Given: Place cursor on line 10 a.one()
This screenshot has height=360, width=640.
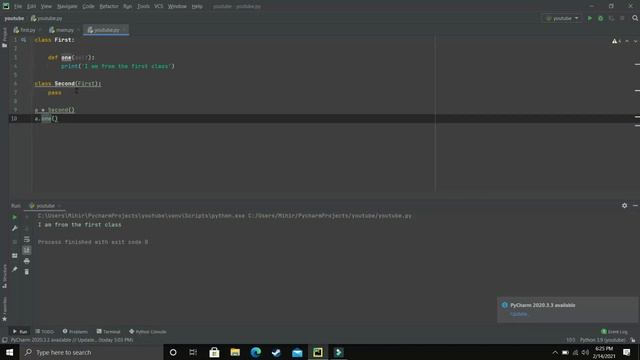Looking at the screenshot, I should click(46, 119).
